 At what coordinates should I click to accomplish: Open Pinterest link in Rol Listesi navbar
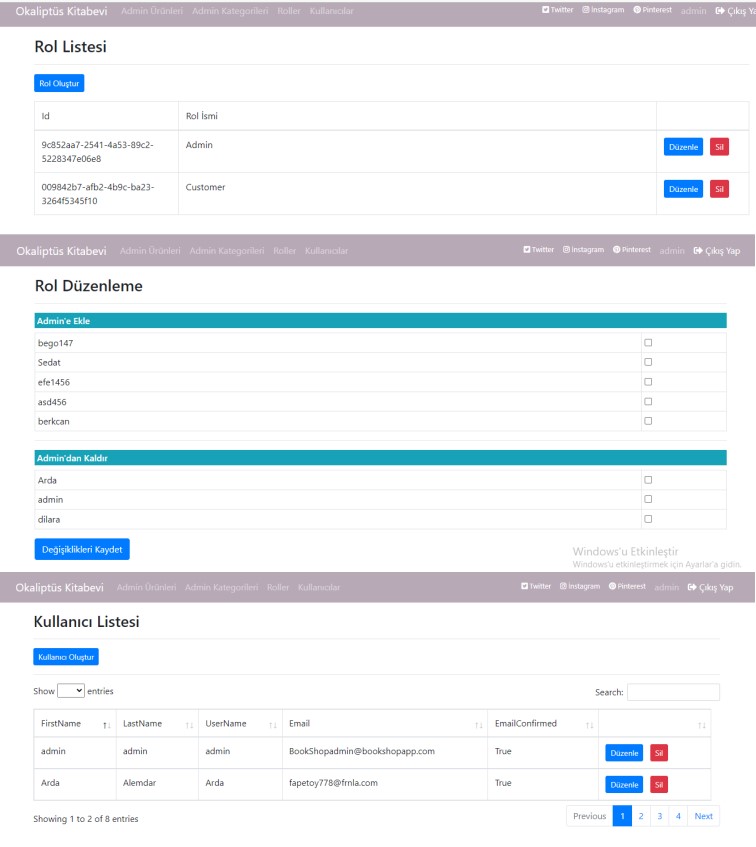coord(652,10)
